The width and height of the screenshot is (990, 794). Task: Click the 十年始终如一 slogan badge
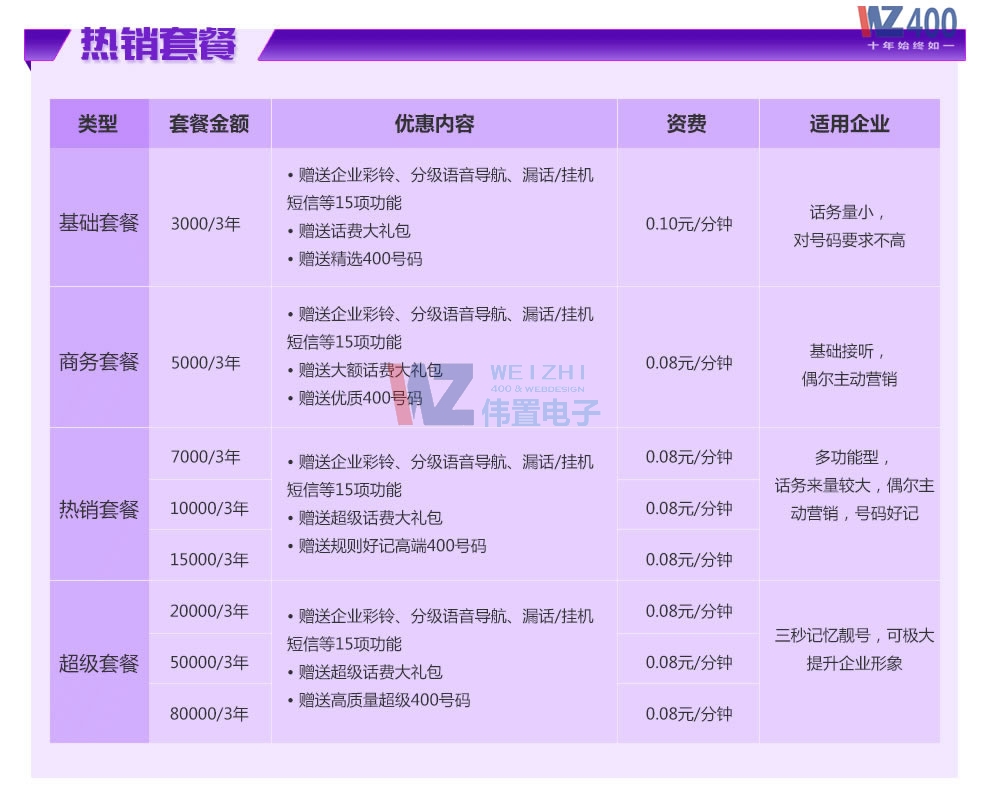(x=913, y=43)
